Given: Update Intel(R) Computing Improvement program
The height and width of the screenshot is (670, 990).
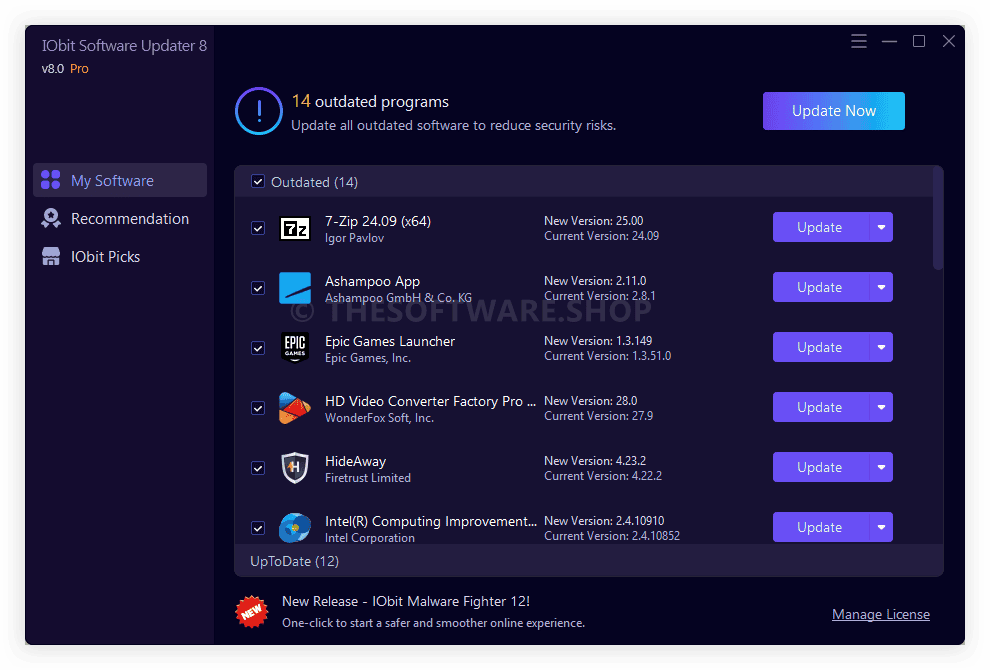Looking at the screenshot, I should (821, 527).
